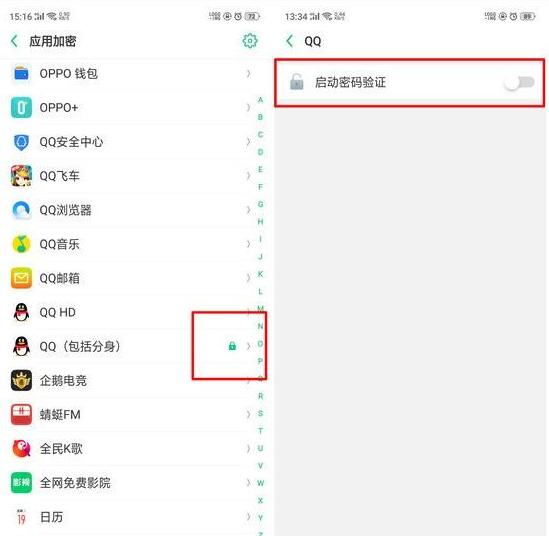
Task: Expand the 全民K歌 entry chevron
Action: pyautogui.click(x=248, y=448)
